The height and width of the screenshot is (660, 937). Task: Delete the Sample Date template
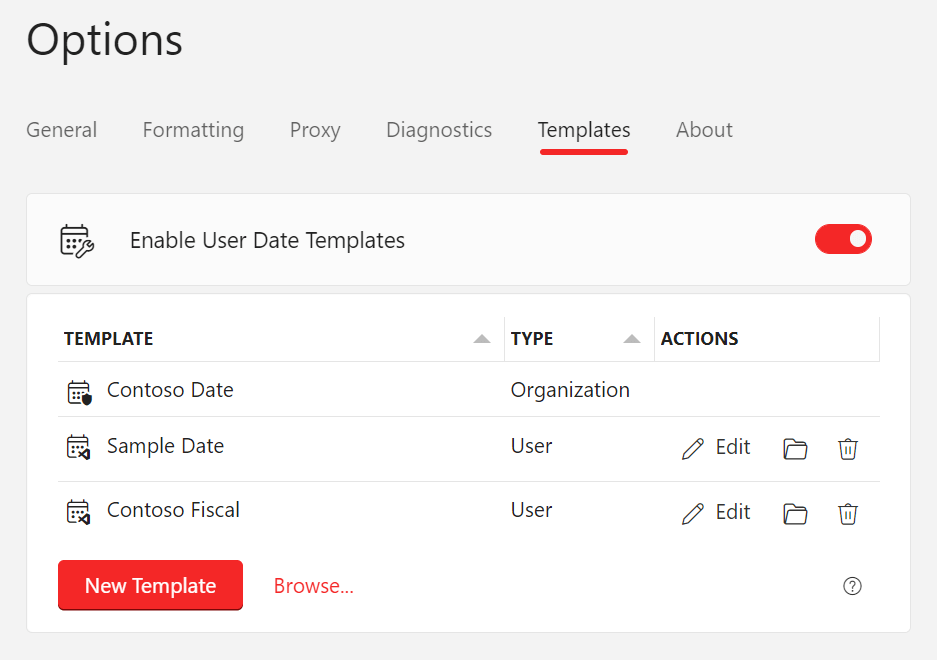coord(847,448)
